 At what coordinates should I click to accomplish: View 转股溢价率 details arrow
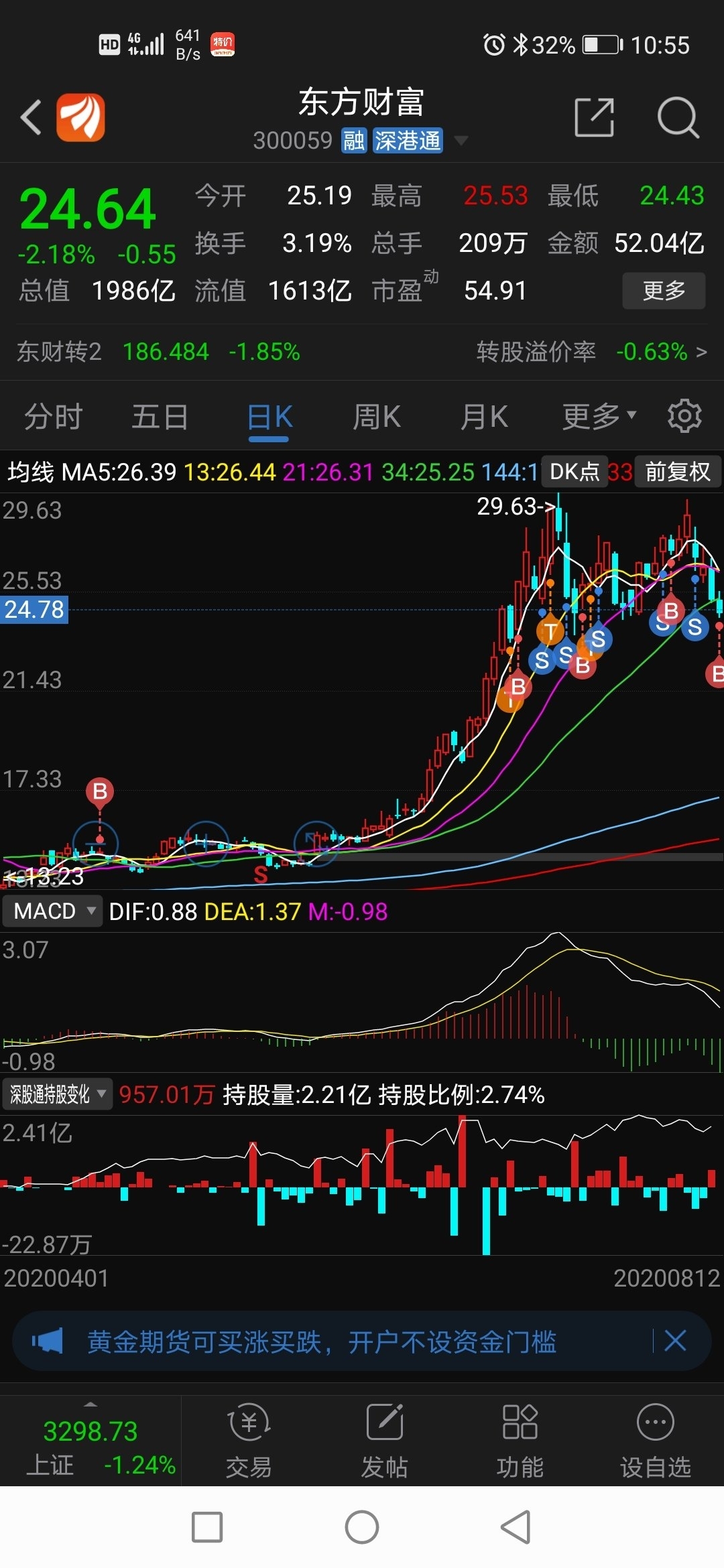coord(701,352)
